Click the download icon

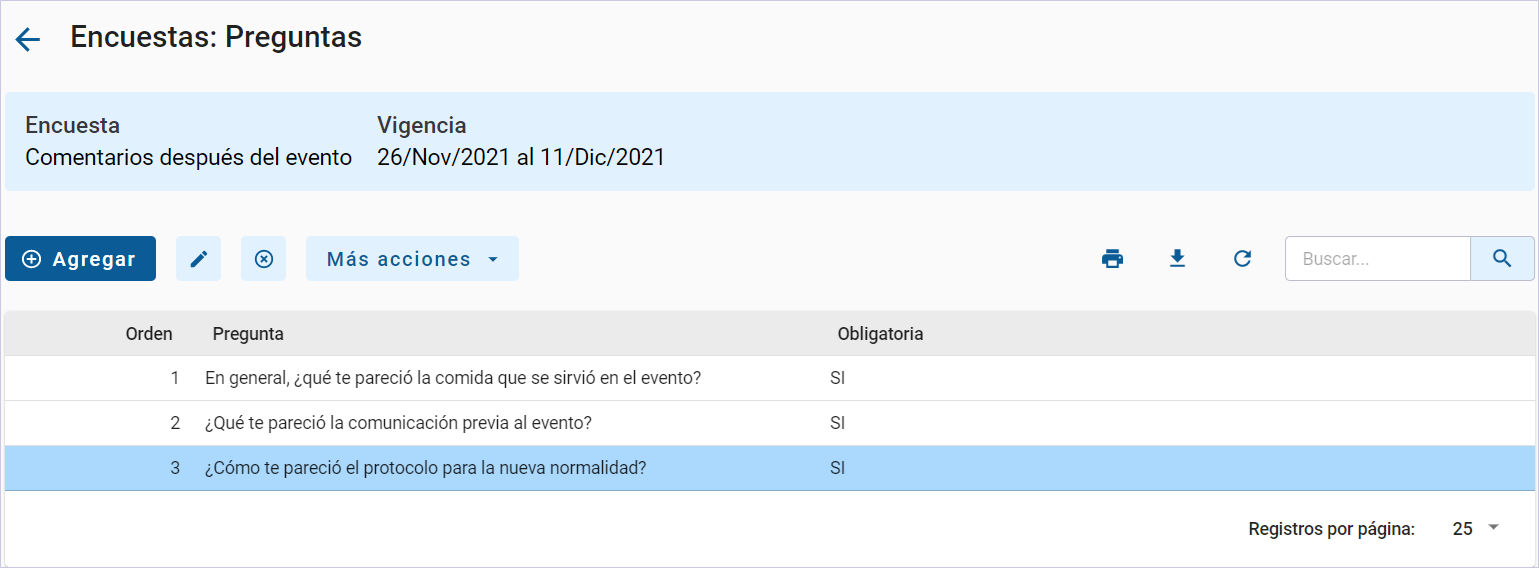point(1177,259)
